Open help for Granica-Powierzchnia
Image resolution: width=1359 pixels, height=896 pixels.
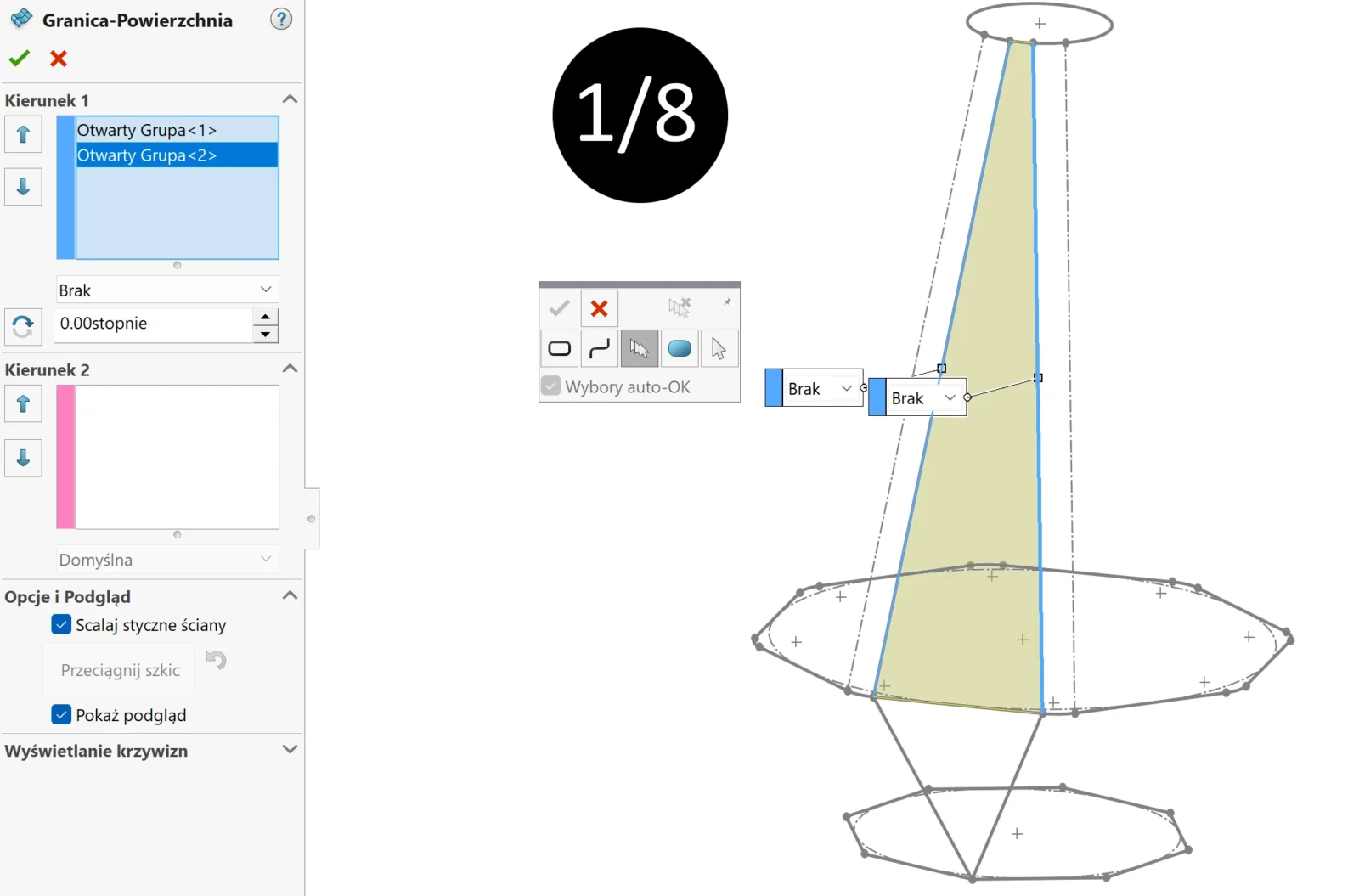point(281,19)
